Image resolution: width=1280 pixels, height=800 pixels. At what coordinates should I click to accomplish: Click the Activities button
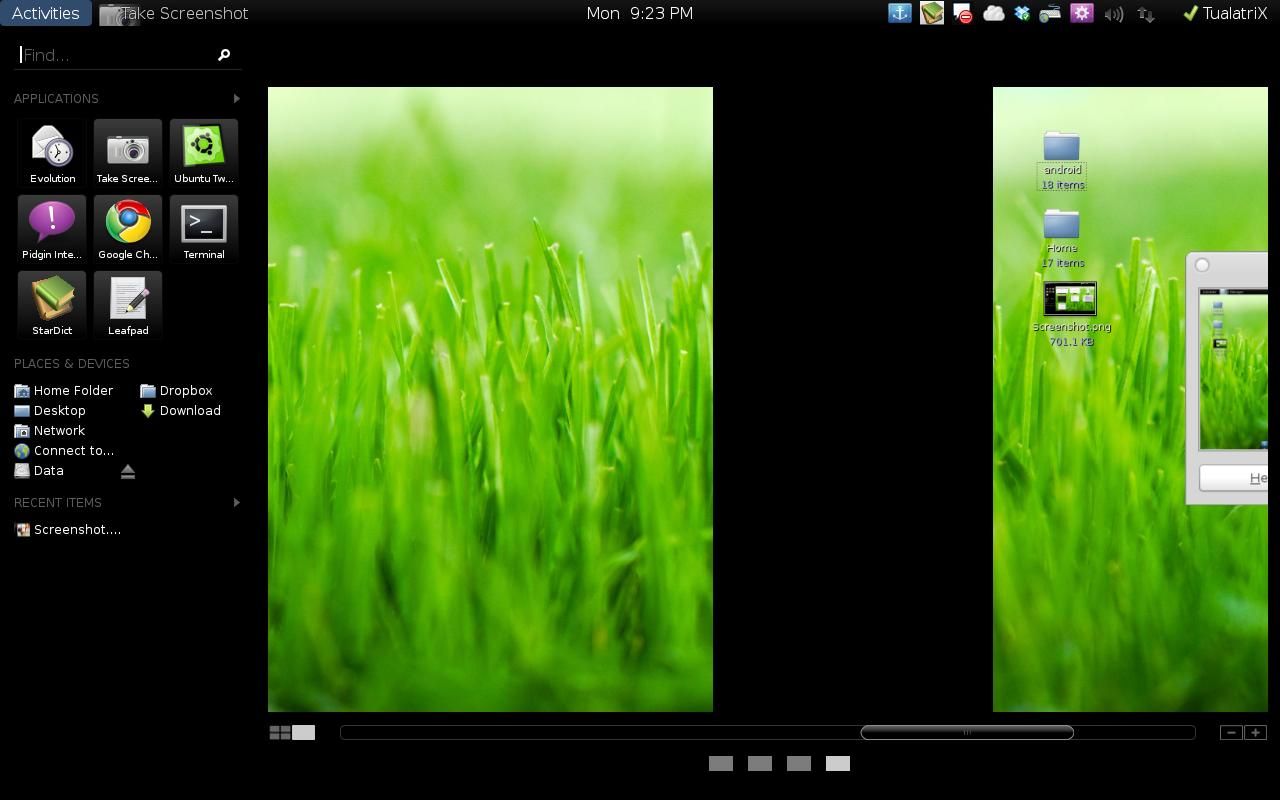pyautogui.click(x=46, y=14)
